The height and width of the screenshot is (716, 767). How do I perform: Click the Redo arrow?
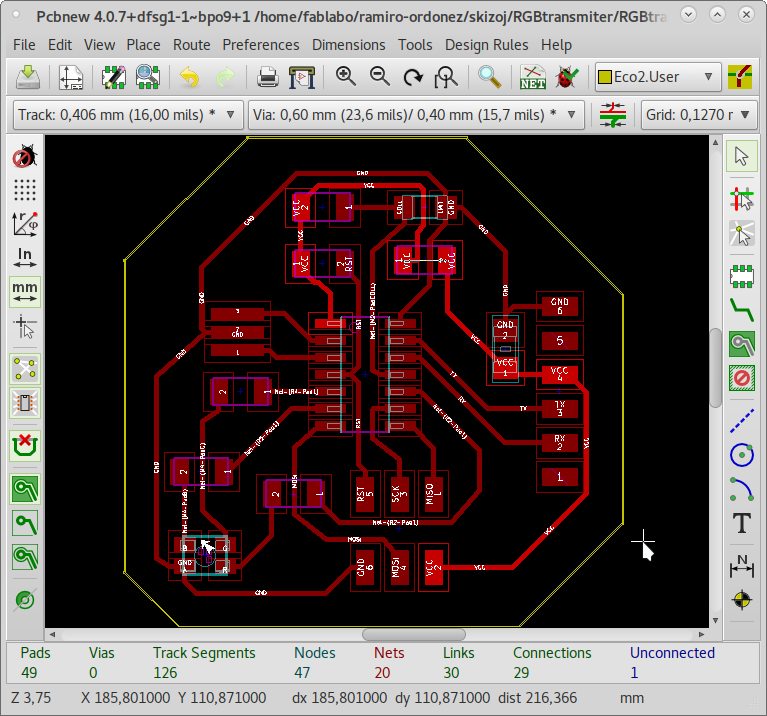[x=225, y=77]
